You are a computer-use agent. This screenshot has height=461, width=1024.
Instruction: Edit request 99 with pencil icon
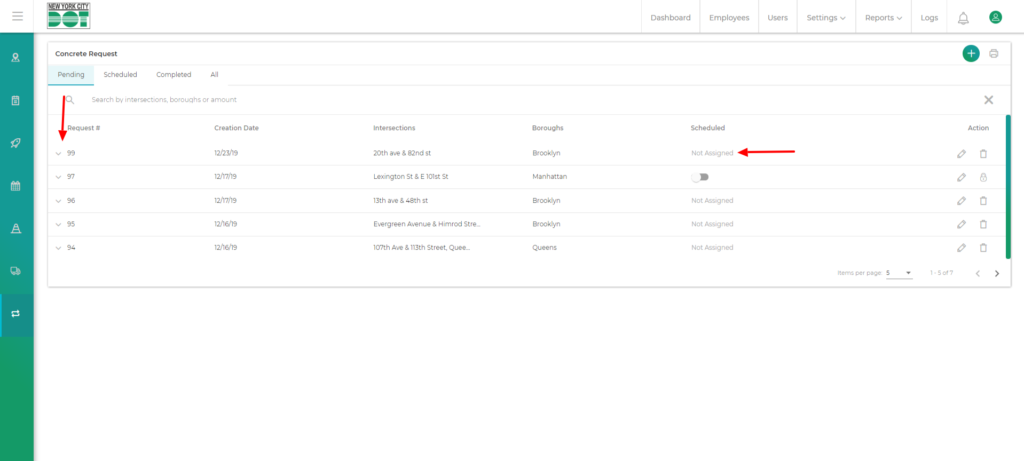pyautogui.click(x=961, y=153)
